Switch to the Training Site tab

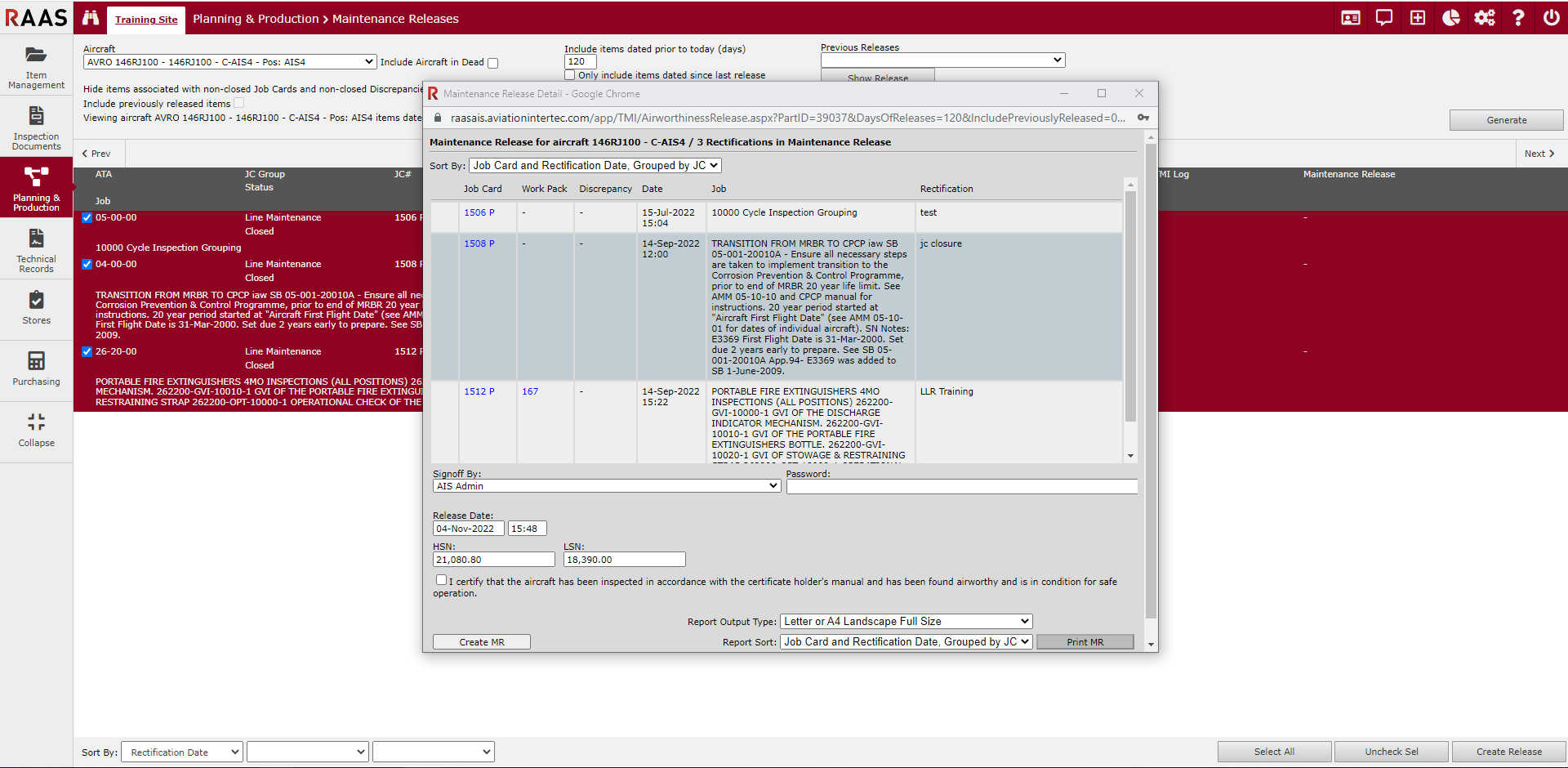(145, 20)
